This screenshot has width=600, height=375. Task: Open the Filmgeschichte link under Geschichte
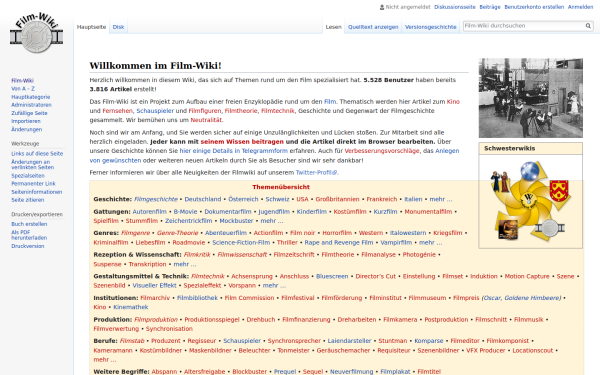pyautogui.click(x=155, y=199)
